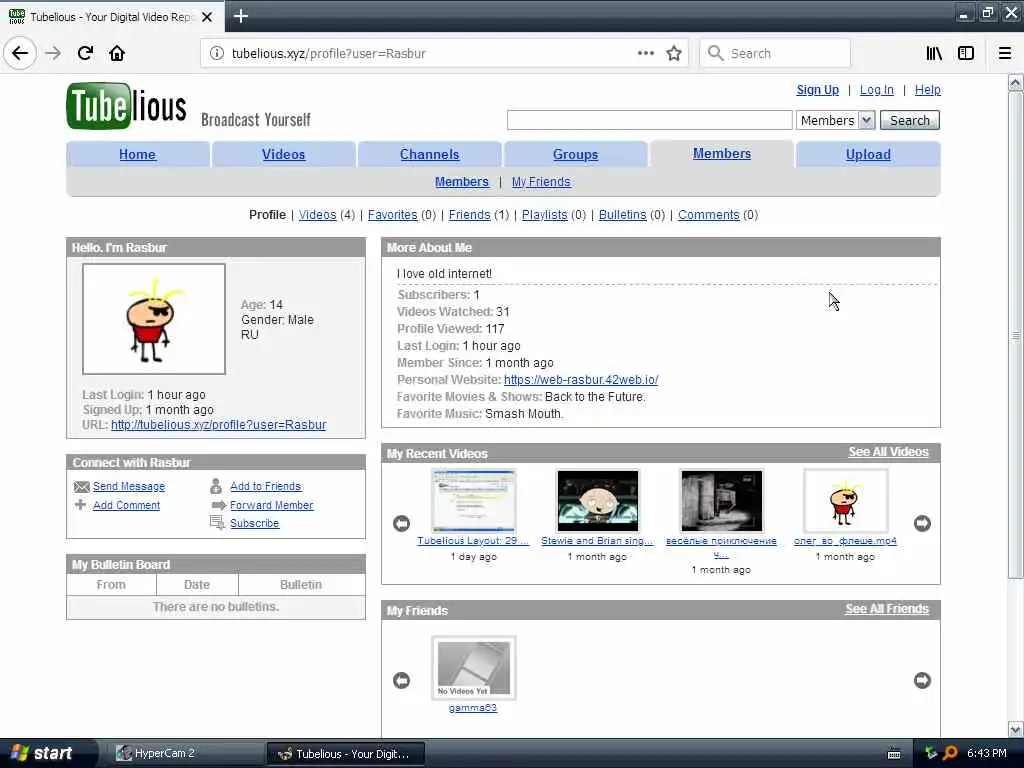
Task: Open the mp4 cartoon character video thumbnail
Action: [x=846, y=501]
